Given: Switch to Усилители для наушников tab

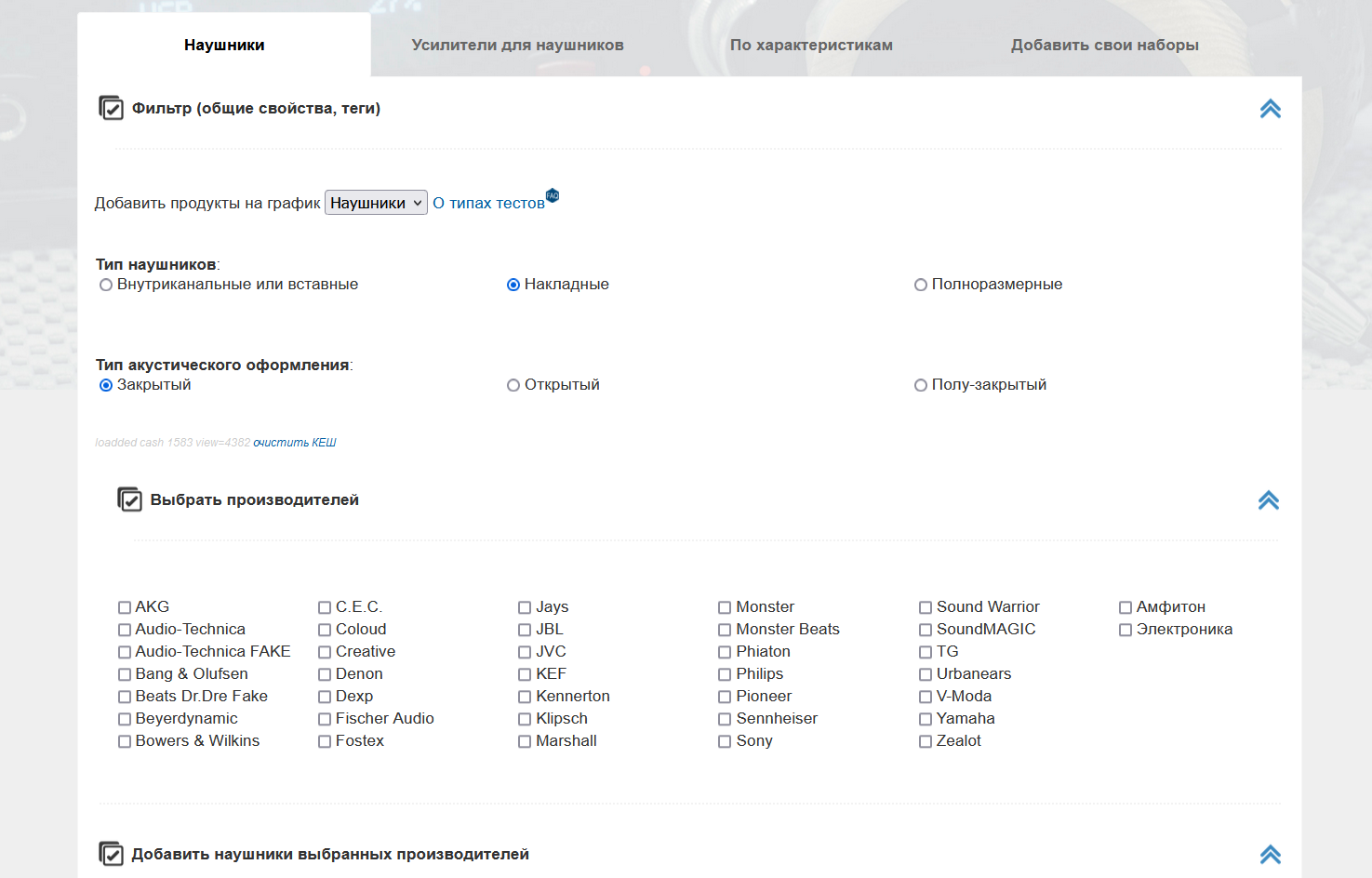Looking at the screenshot, I should [517, 45].
